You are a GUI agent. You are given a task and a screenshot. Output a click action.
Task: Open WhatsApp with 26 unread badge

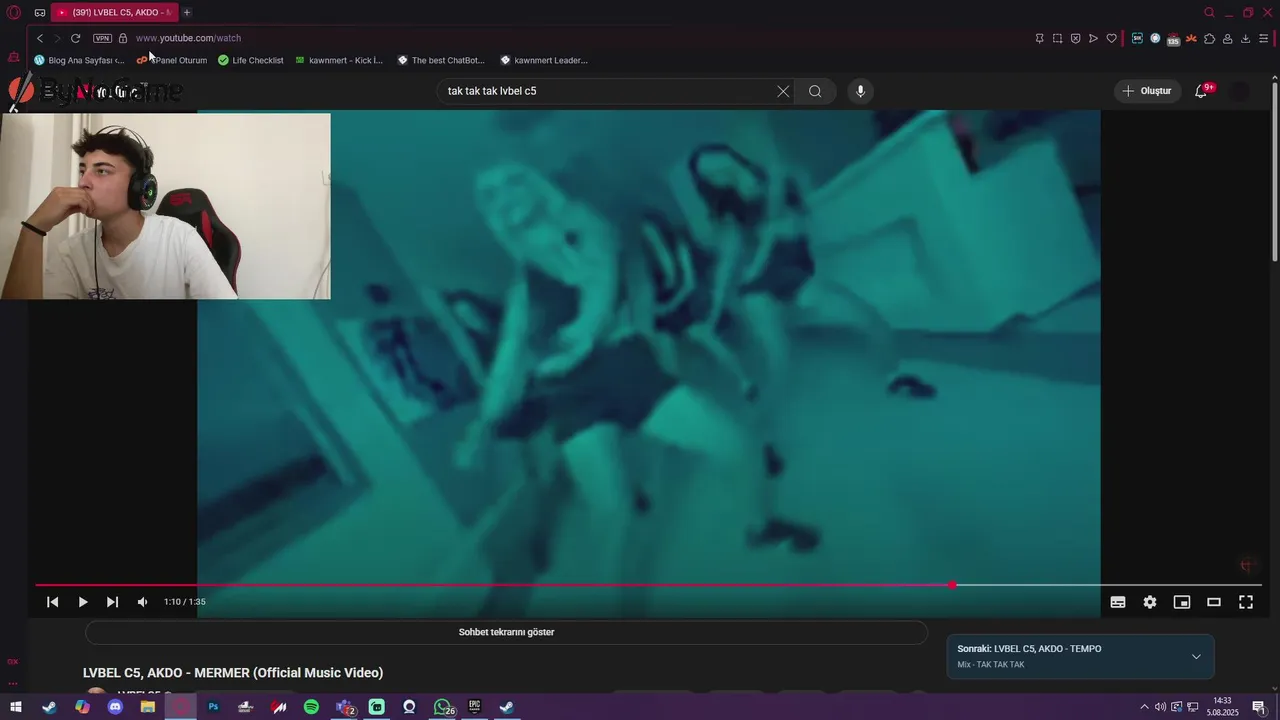point(443,707)
